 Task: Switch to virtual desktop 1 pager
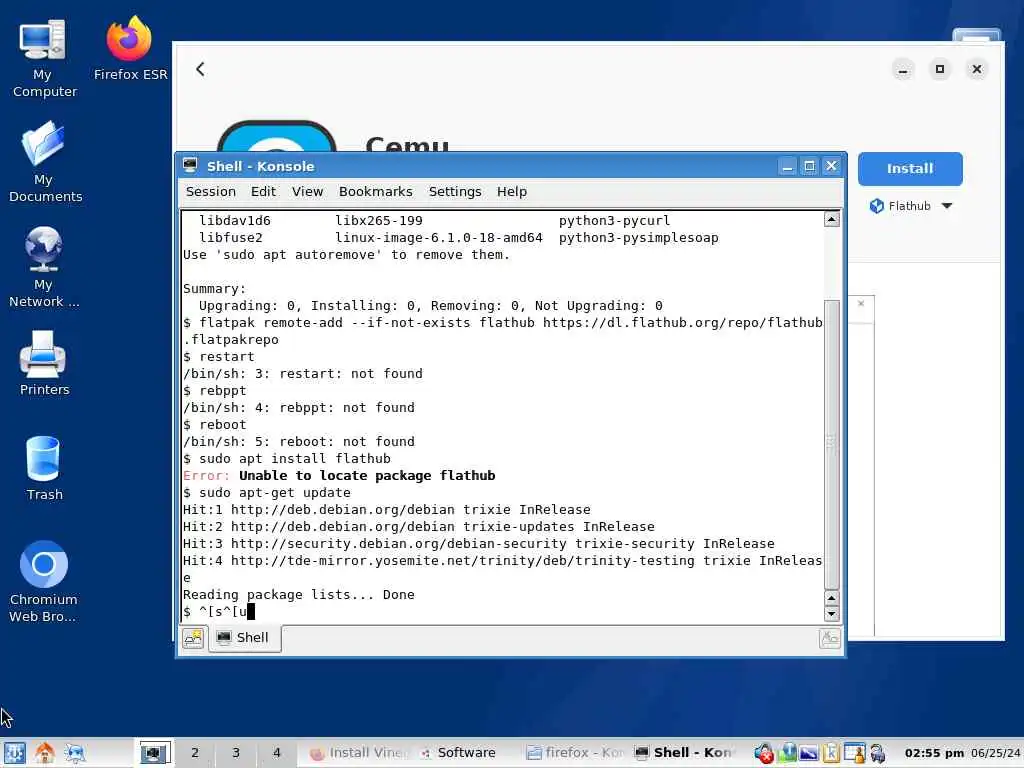pos(153,753)
